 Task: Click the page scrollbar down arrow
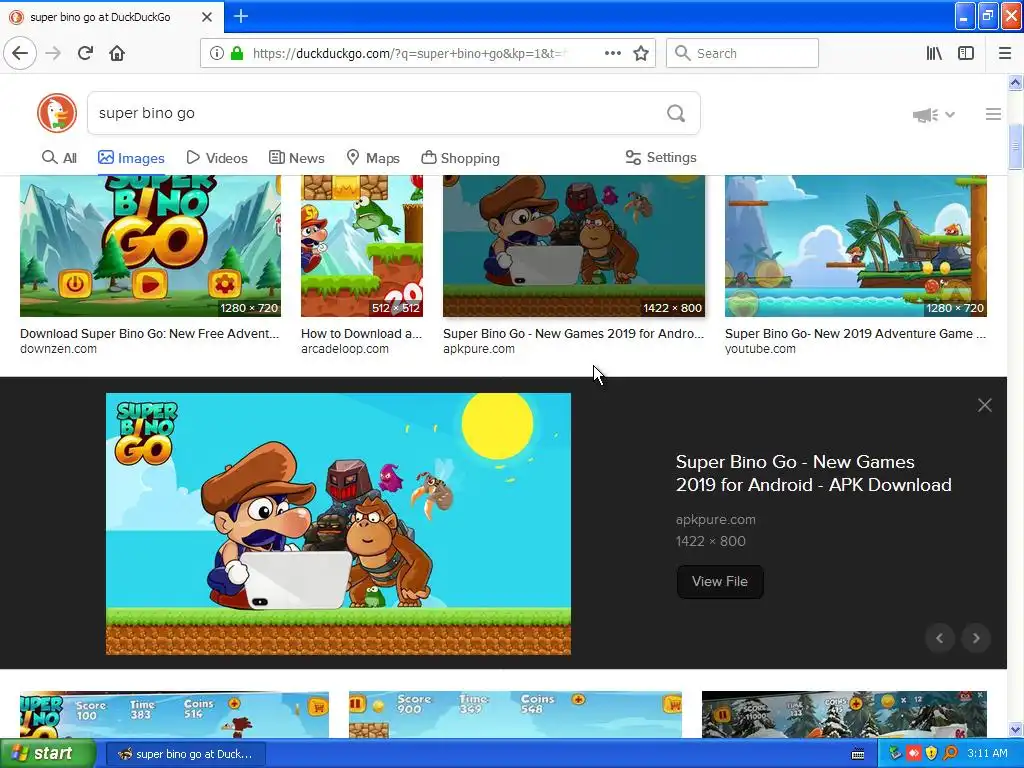tap(1015, 730)
